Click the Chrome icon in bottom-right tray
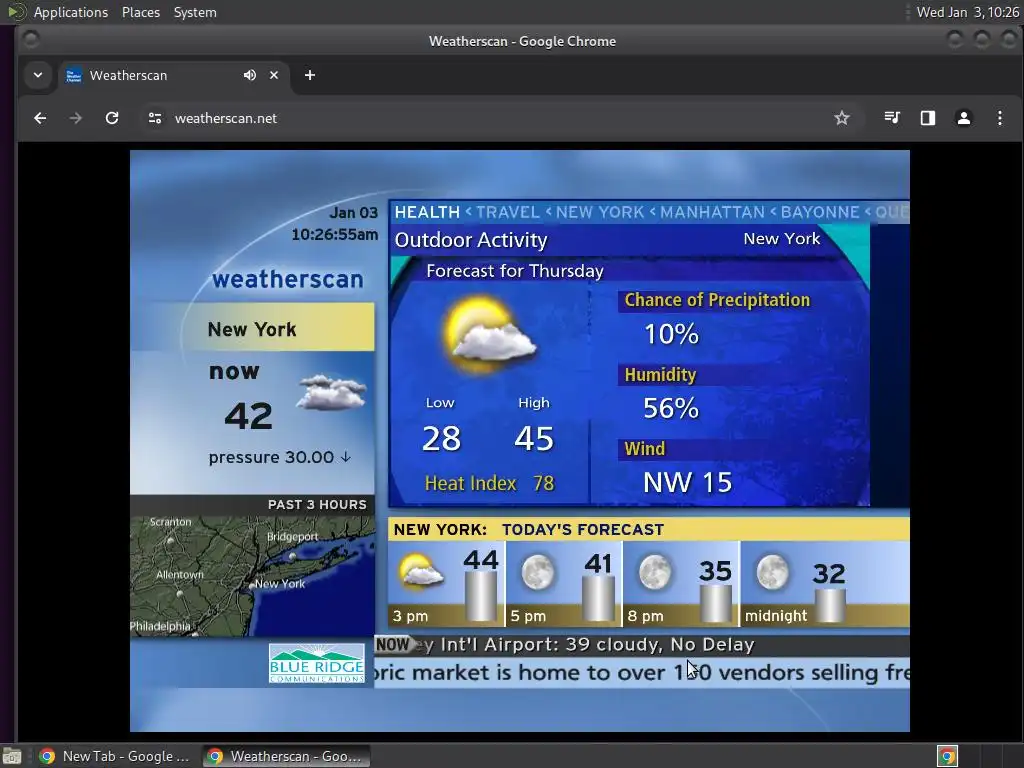Viewport: 1024px width, 768px height. (948, 756)
